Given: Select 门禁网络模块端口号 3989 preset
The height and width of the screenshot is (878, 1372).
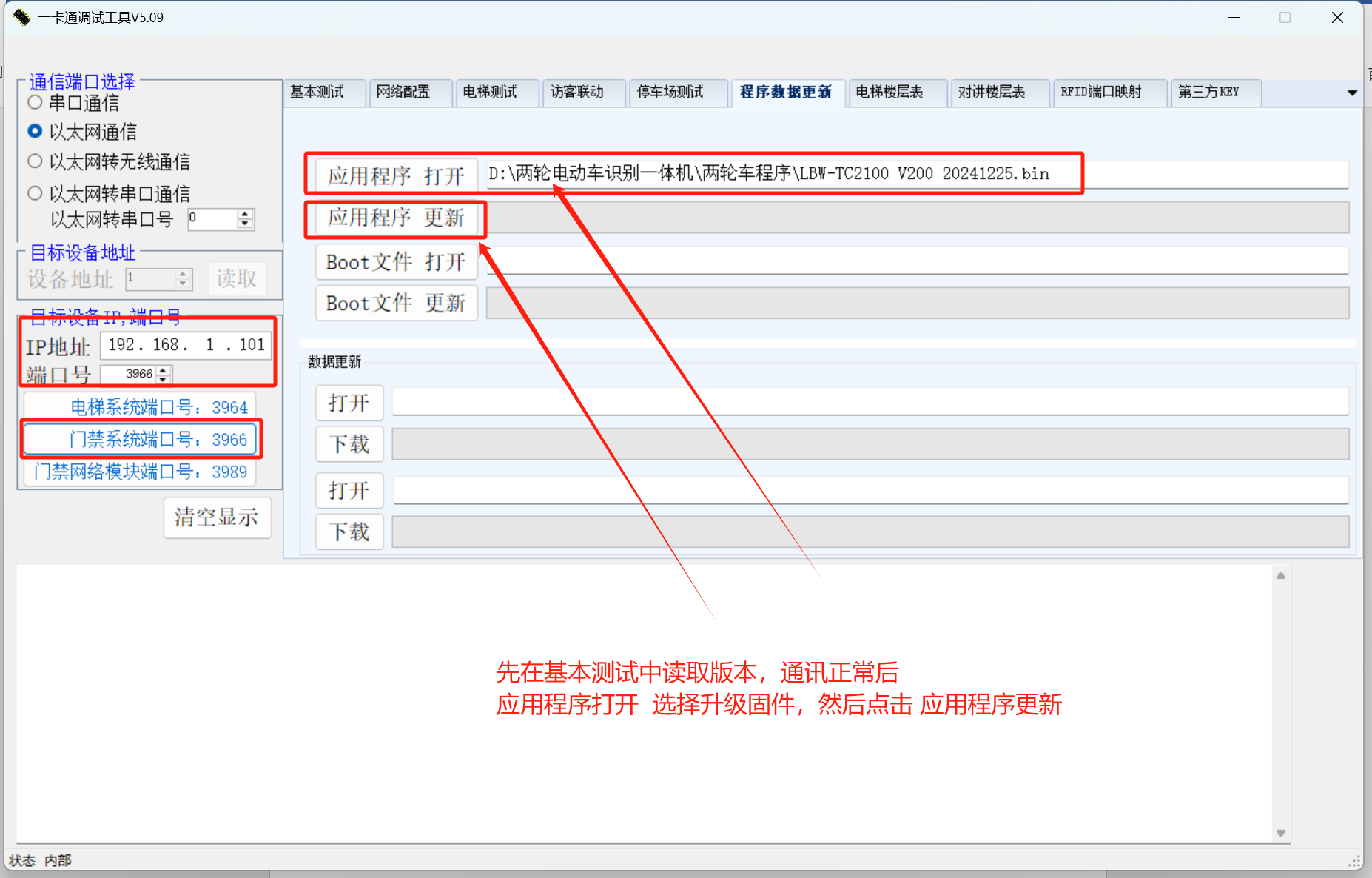Looking at the screenshot, I should [x=140, y=472].
